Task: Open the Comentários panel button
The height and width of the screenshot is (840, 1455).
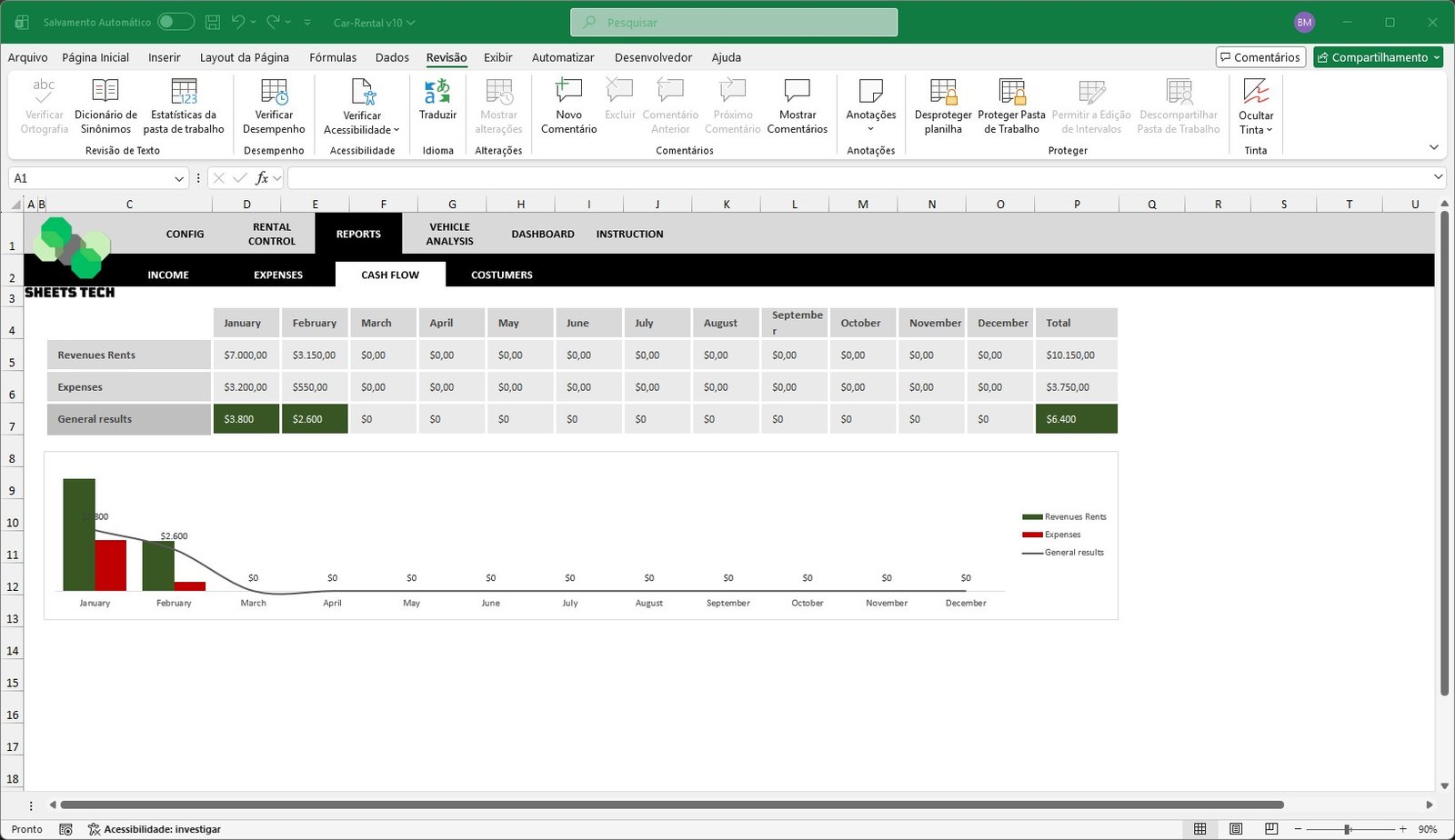Action: [x=1260, y=56]
